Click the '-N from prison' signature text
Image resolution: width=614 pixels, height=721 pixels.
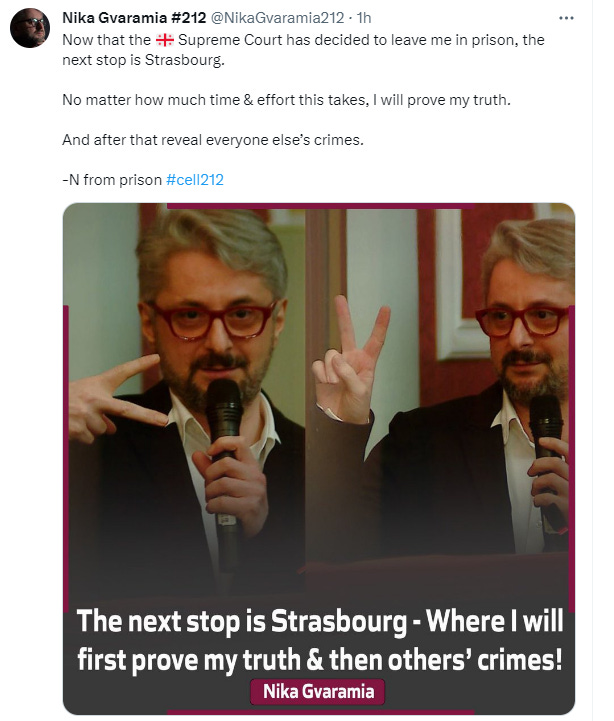pyautogui.click(x=112, y=179)
